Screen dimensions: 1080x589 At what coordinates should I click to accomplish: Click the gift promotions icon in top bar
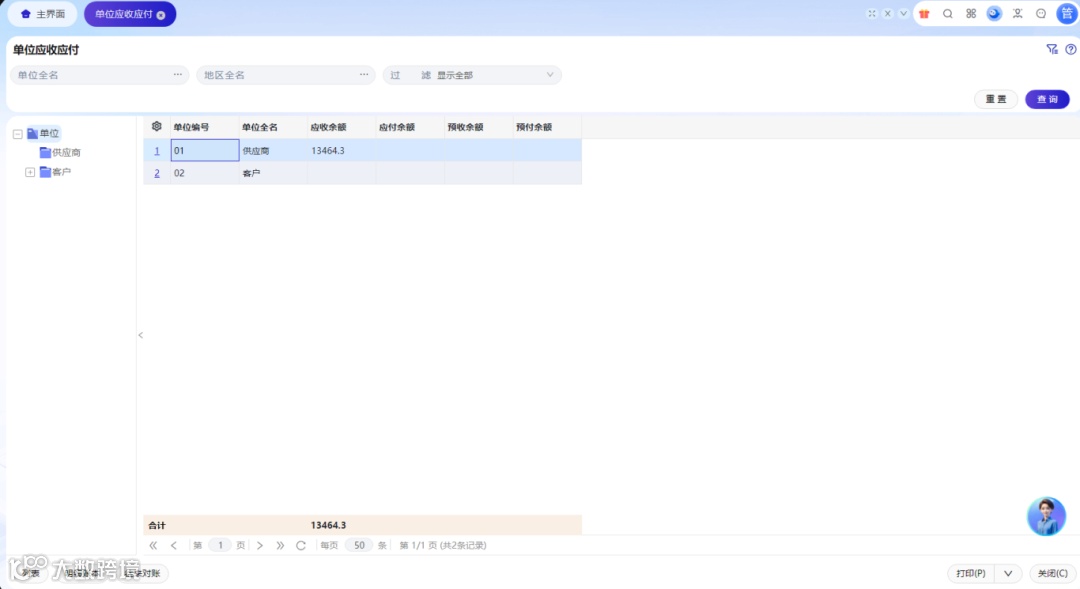click(924, 14)
